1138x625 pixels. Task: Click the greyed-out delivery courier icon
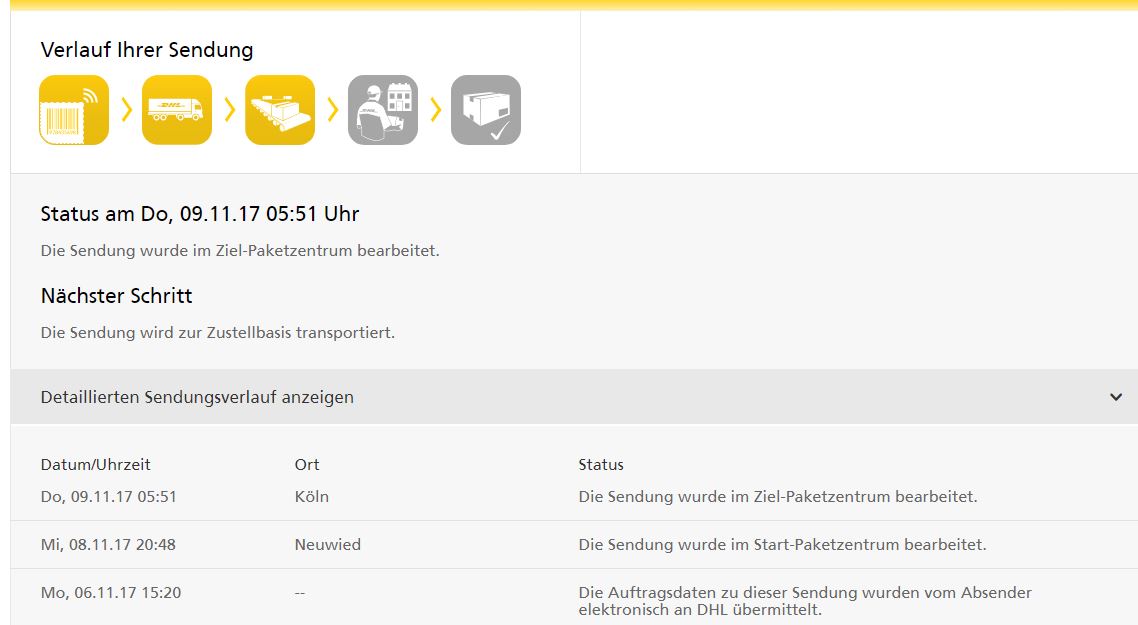pyautogui.click(x=383, y=110)
